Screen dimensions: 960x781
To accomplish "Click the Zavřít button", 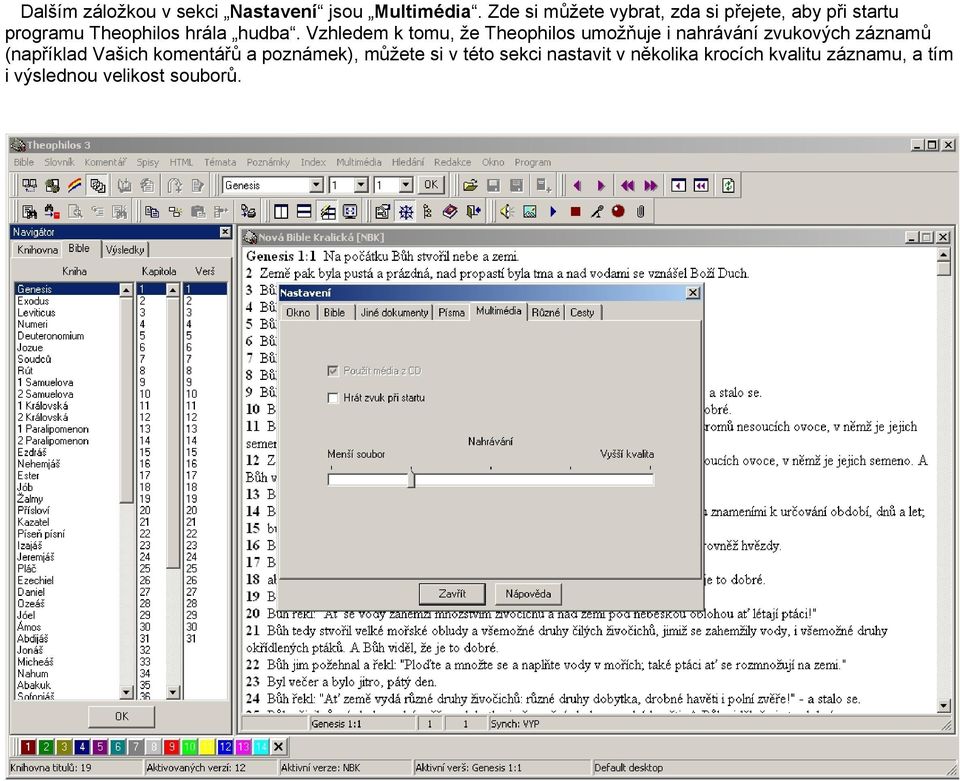I will pyautogui.click(x=452, y=594).
